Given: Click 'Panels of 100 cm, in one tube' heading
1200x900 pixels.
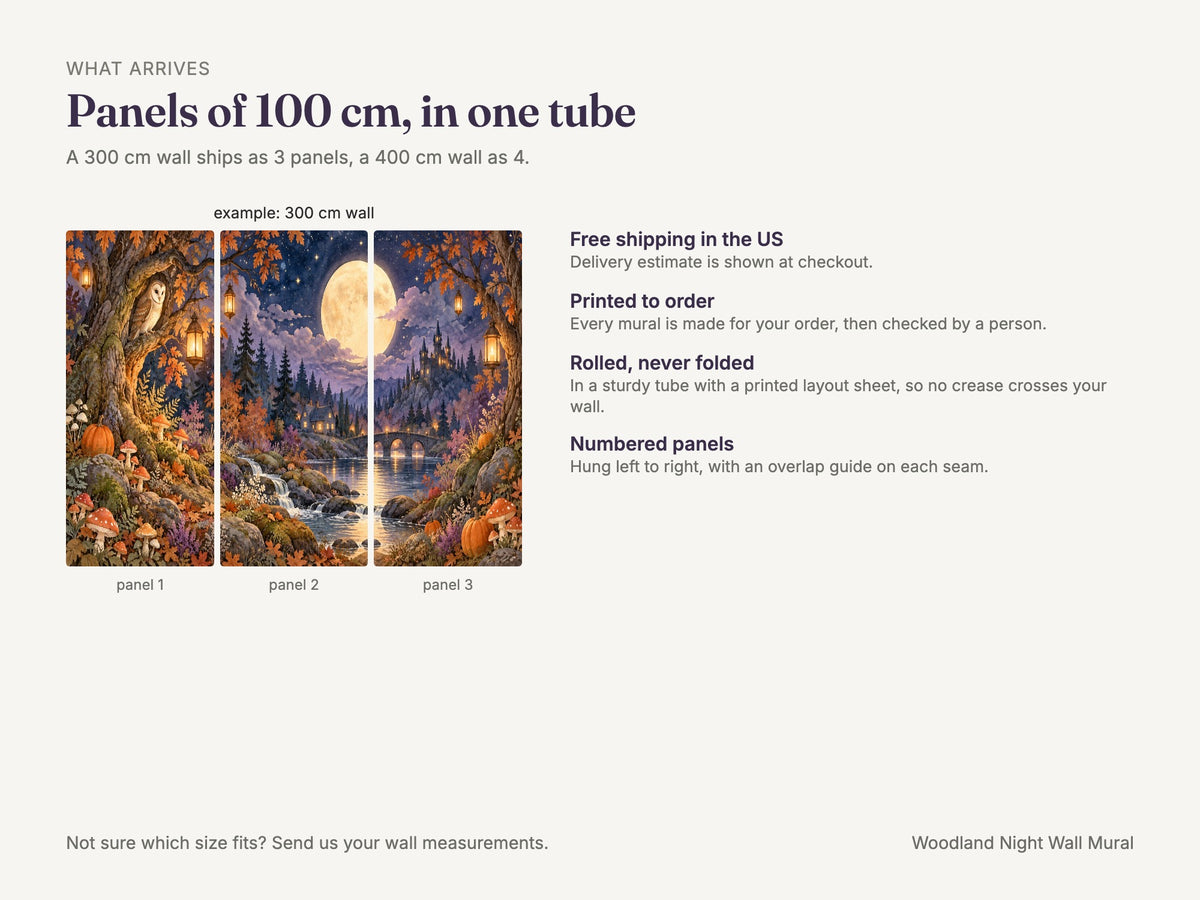Looking at the screenshot, I should (351, 111).
